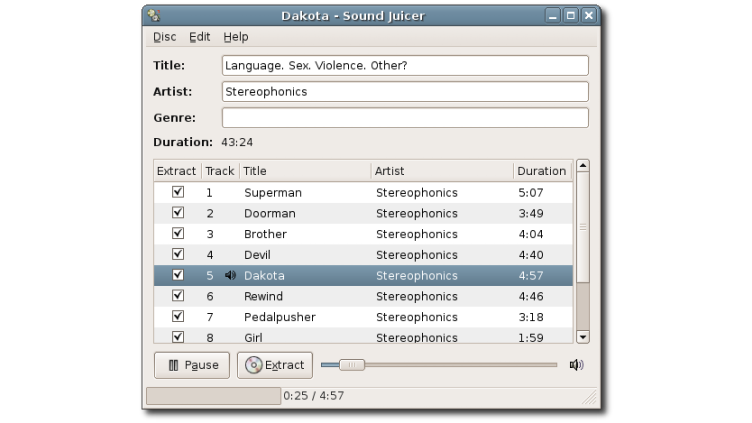Image resolution: width=752 pixels, height=423 pixels.
Task: Click the window resize grip
Action: [590, 398]
